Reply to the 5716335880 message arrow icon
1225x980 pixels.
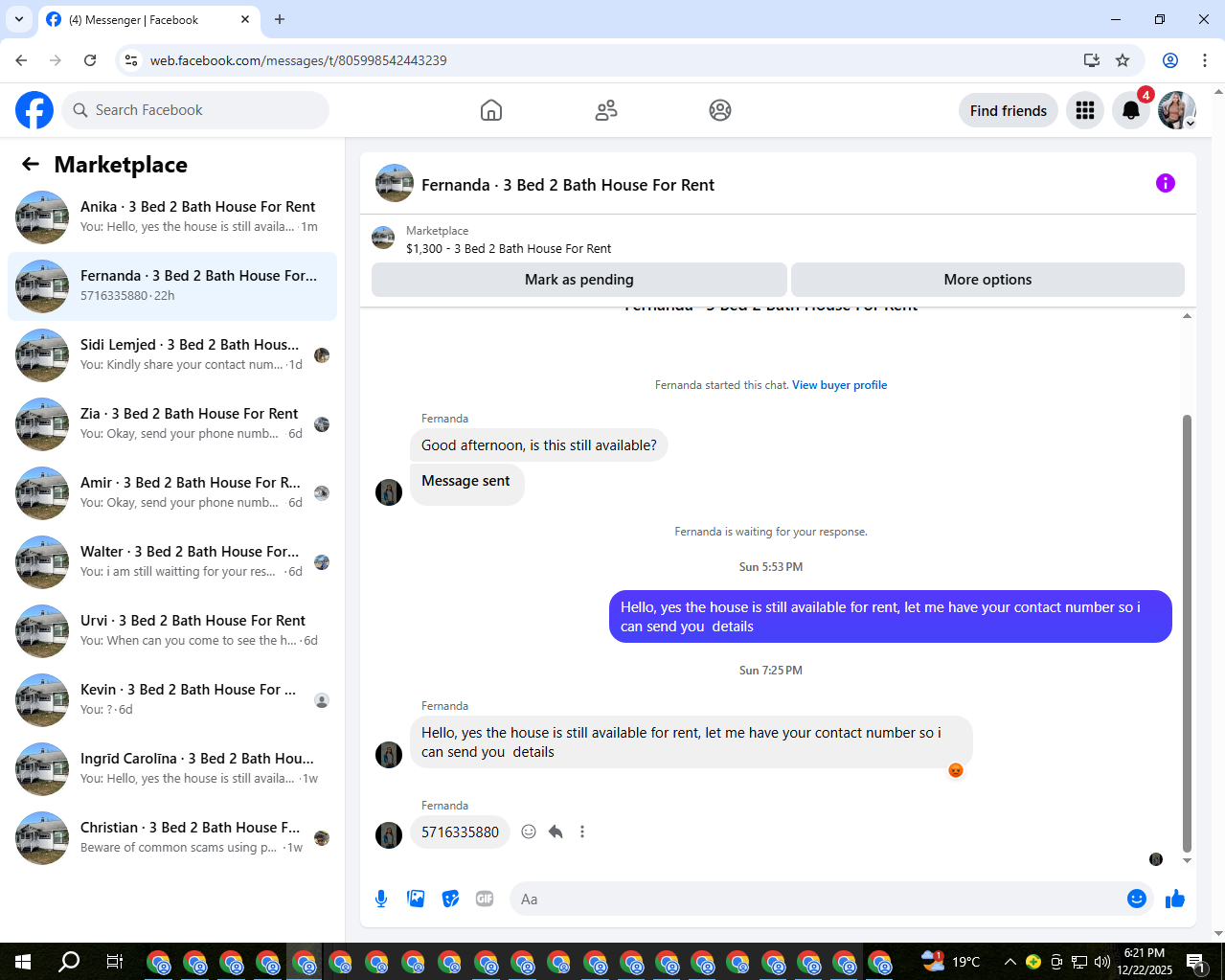pos(556,832)
